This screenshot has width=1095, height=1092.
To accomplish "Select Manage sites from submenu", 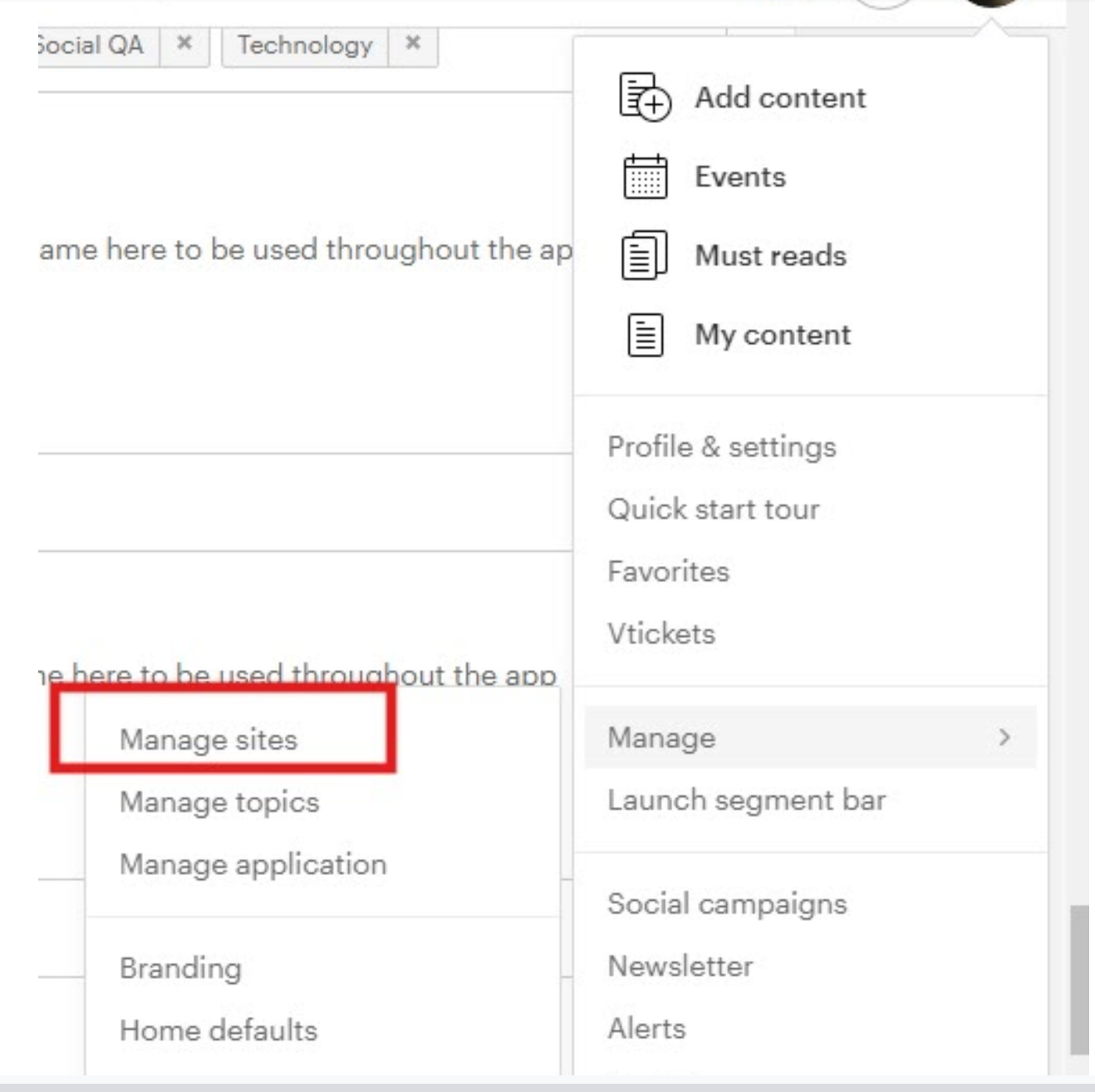I will 209,740.
